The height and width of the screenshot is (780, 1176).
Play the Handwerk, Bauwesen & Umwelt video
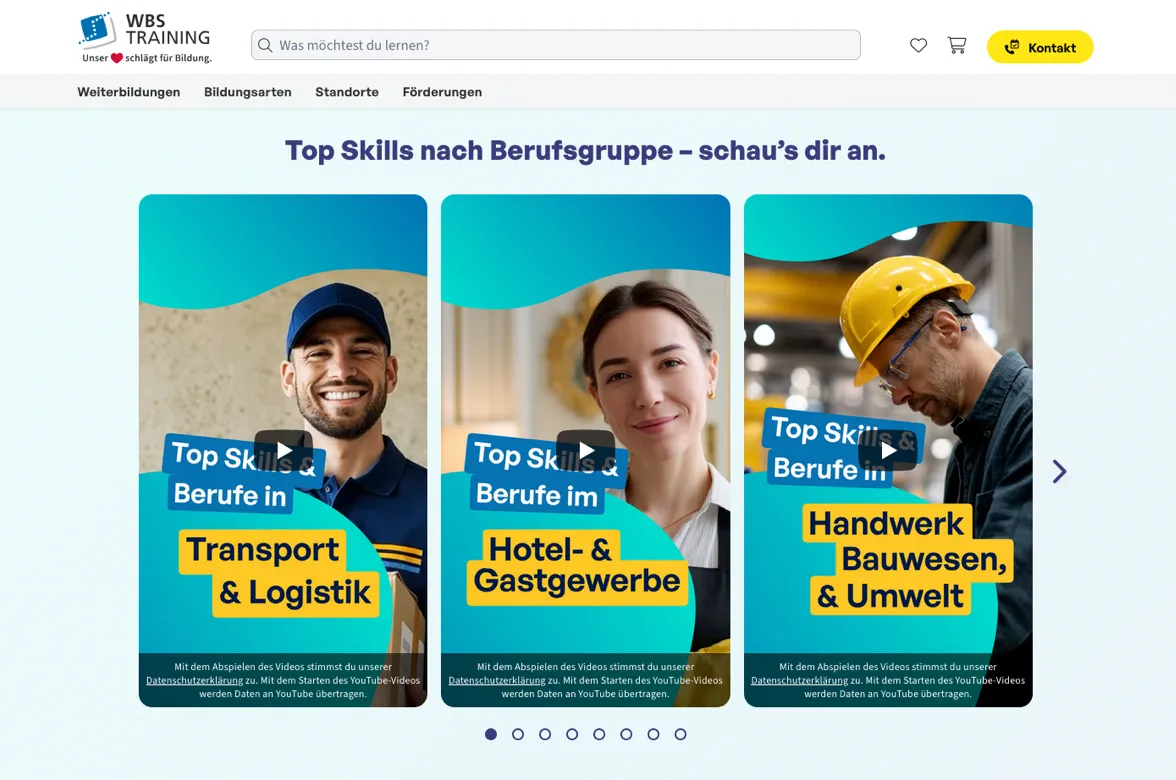(888, 450)
